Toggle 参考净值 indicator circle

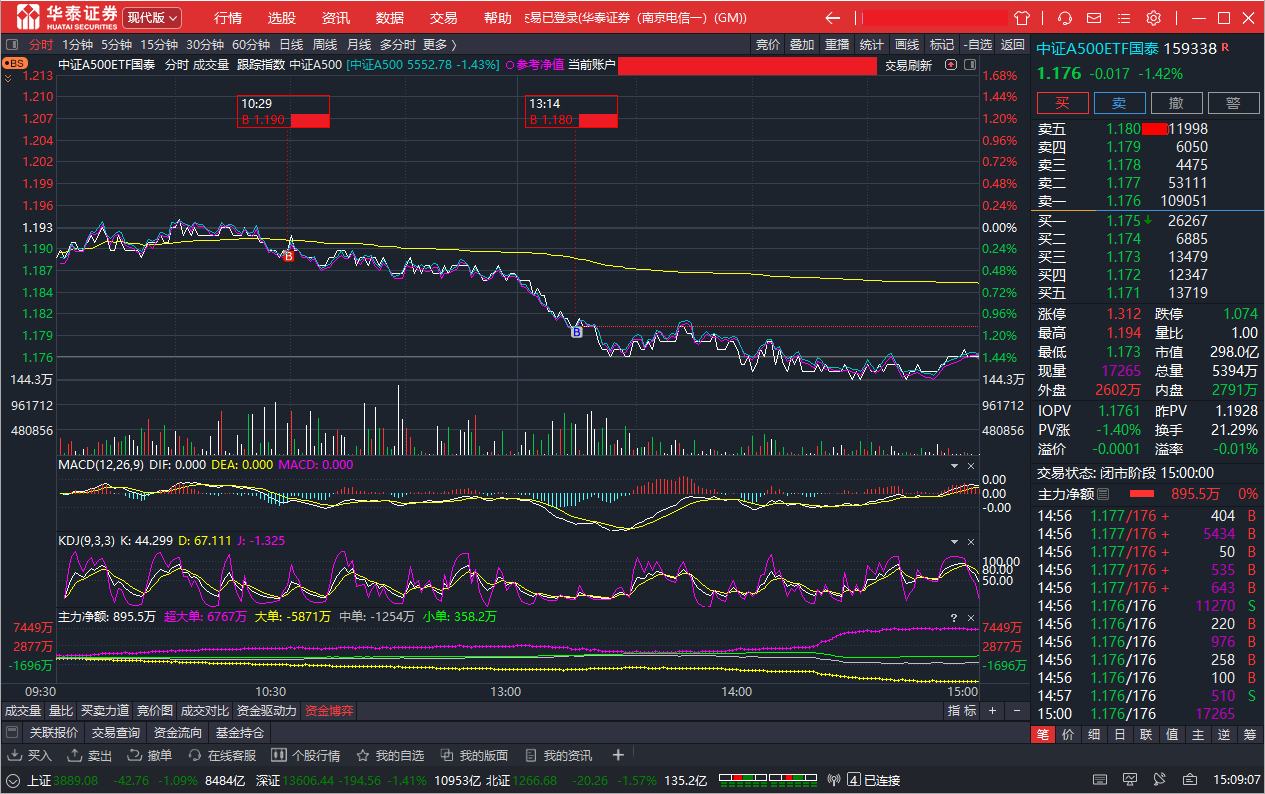click(510, 65)
